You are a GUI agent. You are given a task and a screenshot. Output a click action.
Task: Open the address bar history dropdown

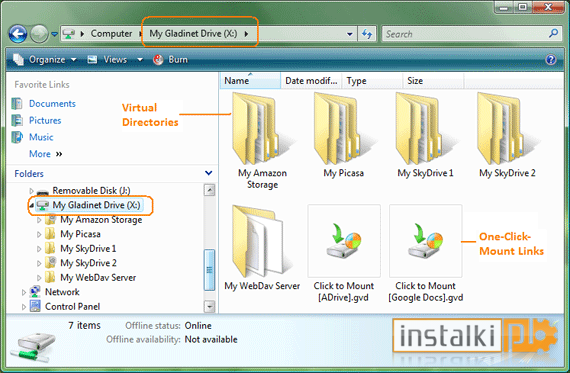pyautogui.click(x=349, y=34)
